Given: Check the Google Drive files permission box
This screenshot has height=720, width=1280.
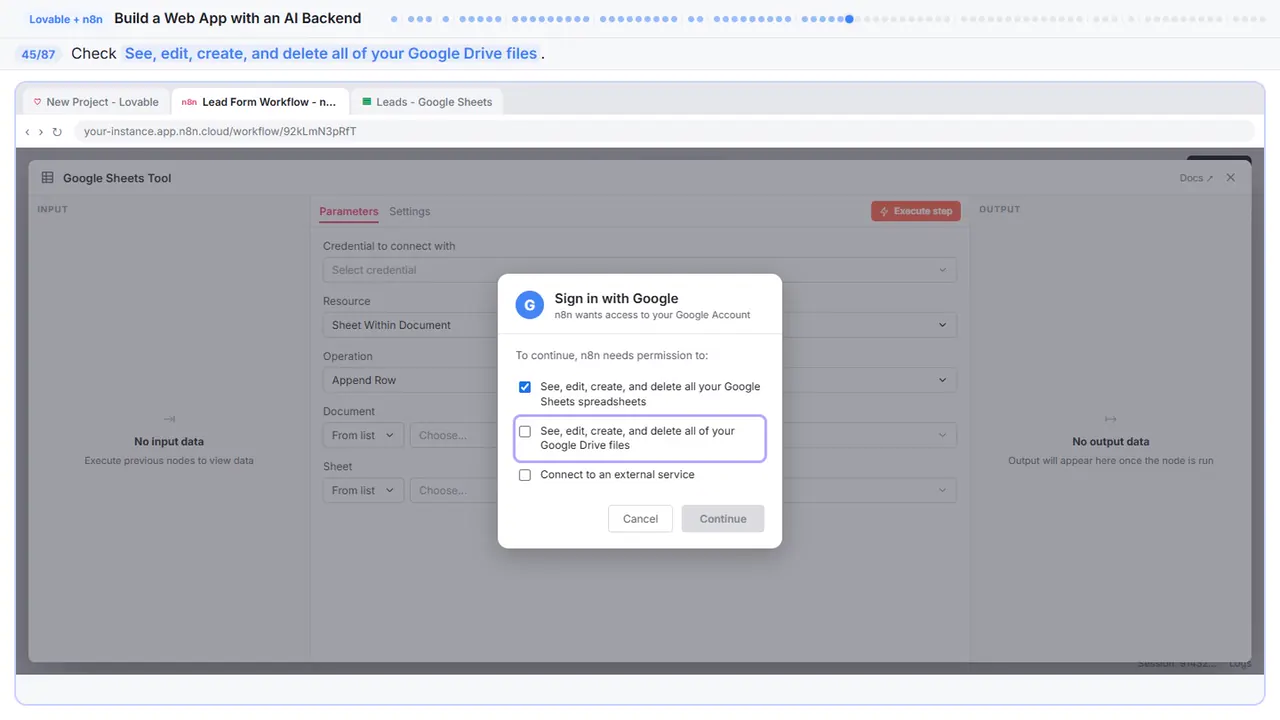Looking at the screenshot, I should (x=525, y=431).
